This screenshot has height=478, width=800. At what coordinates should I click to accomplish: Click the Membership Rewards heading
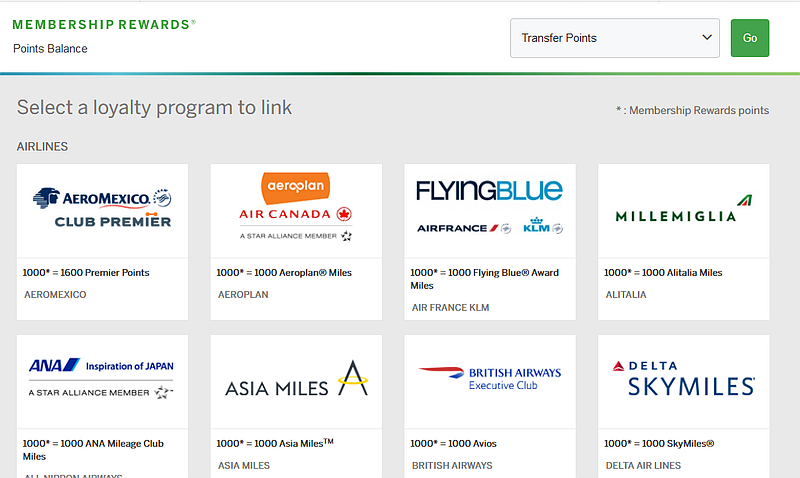(x=104, y=24)
